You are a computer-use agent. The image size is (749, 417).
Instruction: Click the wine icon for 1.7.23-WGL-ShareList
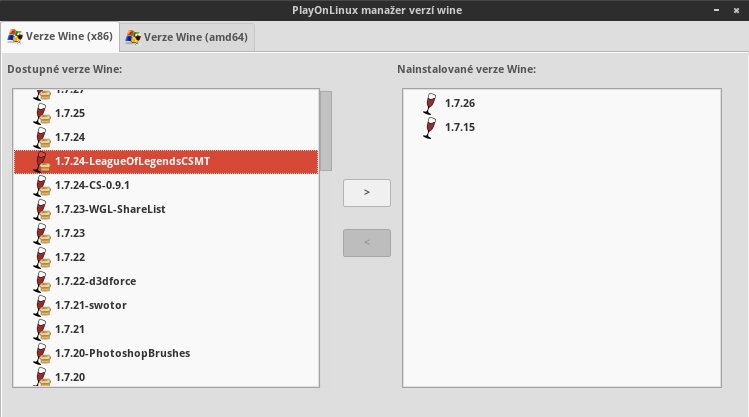[41, 209]
